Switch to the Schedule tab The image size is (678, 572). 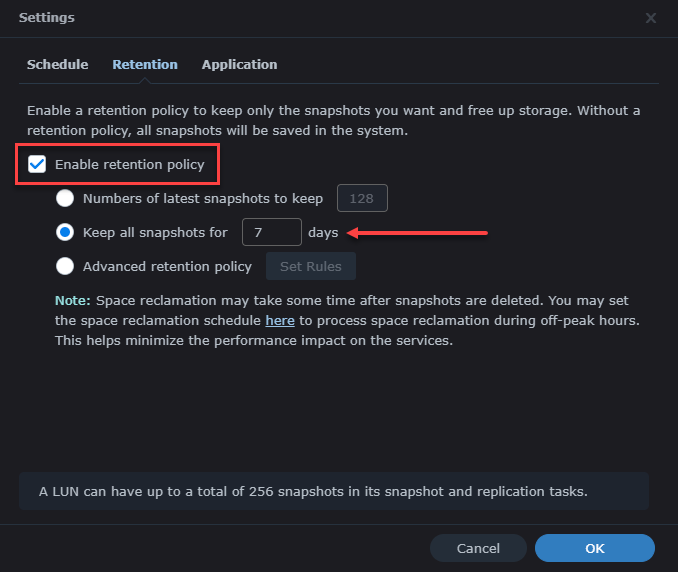point(57,64)
